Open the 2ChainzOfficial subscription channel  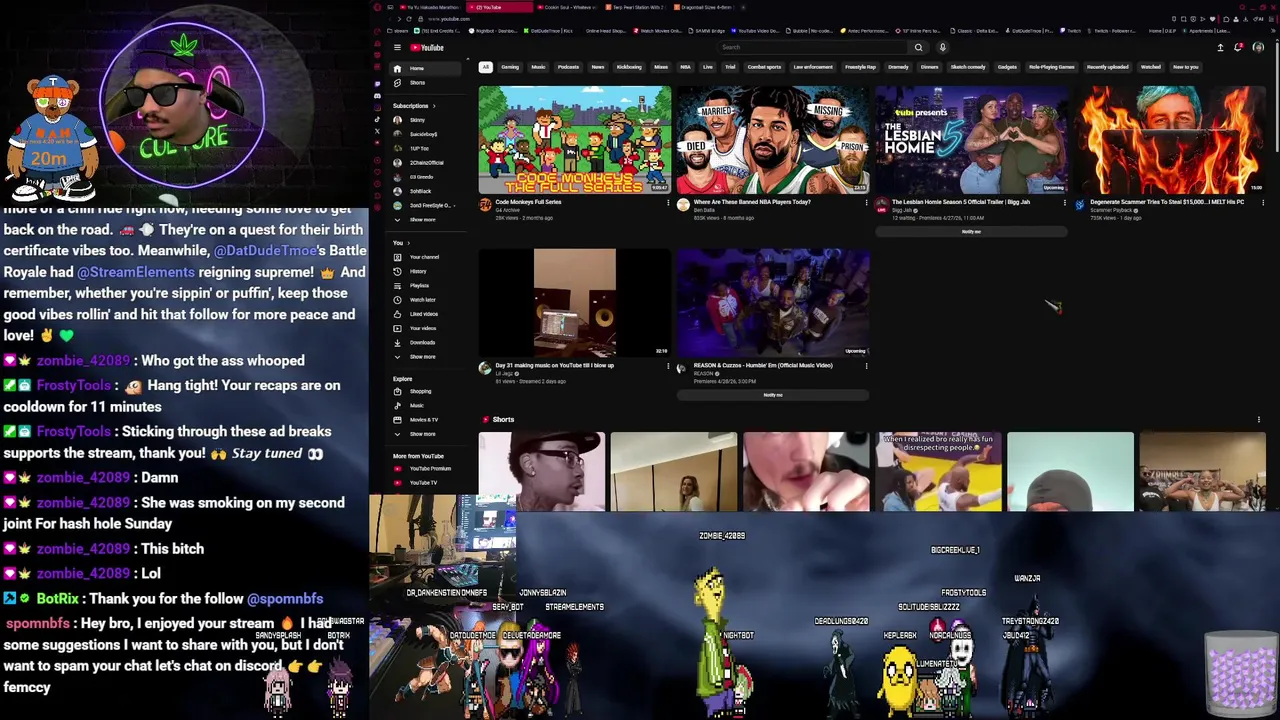pos(427,162)
